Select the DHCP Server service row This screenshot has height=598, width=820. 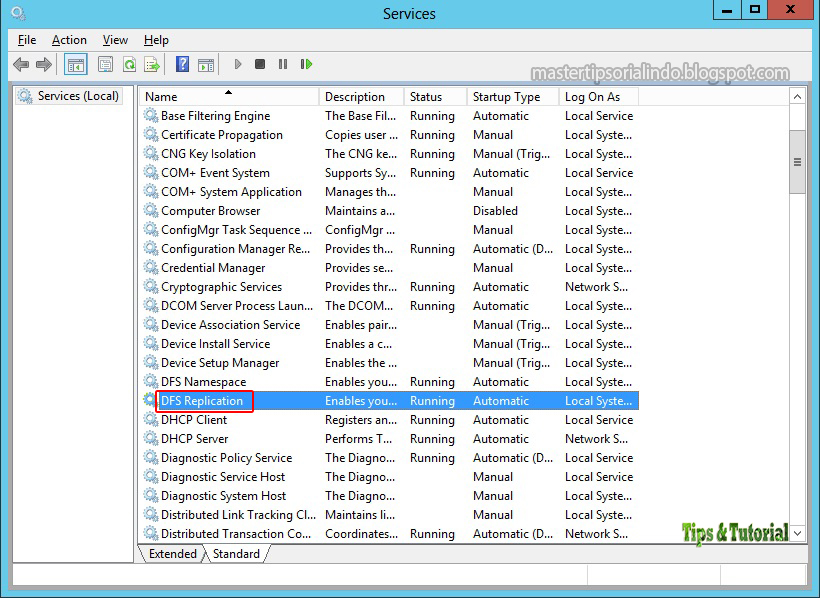coord(203,438)
